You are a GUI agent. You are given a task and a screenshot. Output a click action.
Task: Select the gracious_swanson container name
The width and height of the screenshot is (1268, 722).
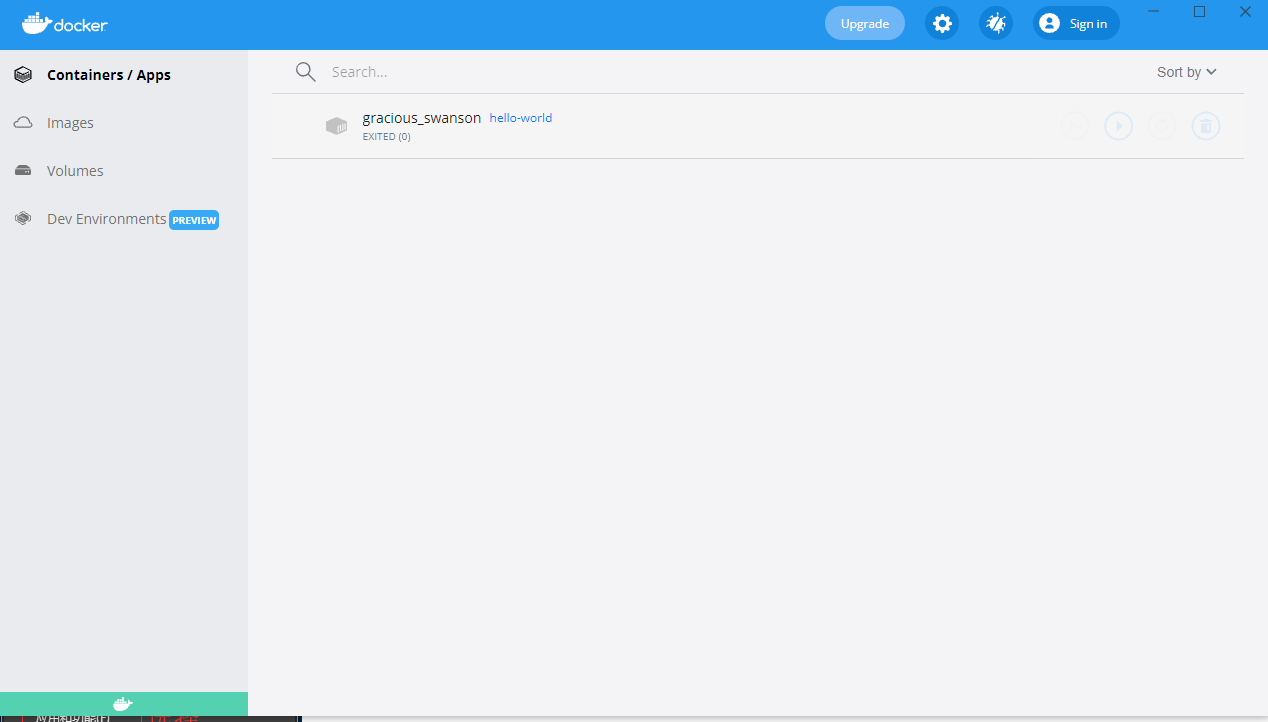(x=422, y=118)
